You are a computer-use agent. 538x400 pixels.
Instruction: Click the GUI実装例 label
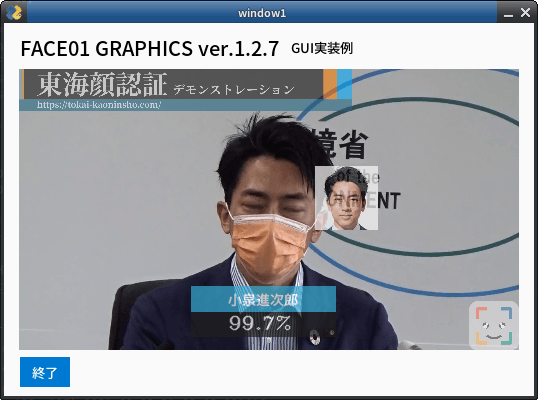pyautogui.click(x=322, y=48)
